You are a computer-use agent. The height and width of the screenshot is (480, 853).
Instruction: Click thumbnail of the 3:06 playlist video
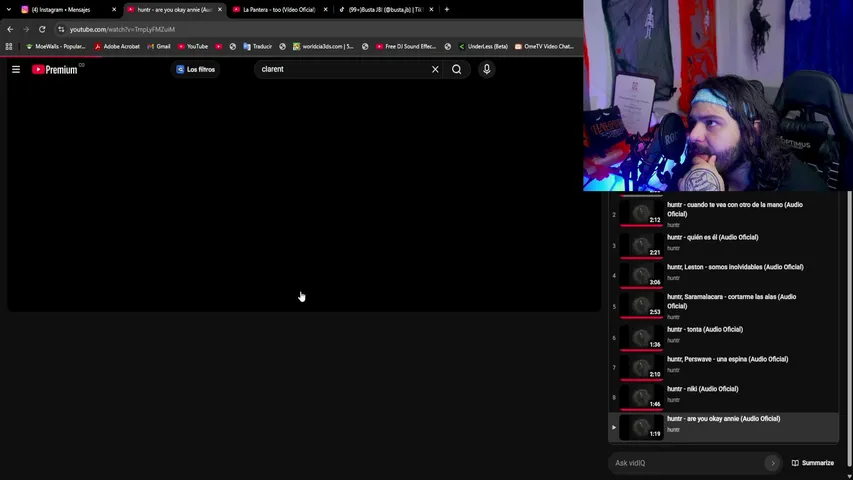pyautogui.click(x=641, y=275)
